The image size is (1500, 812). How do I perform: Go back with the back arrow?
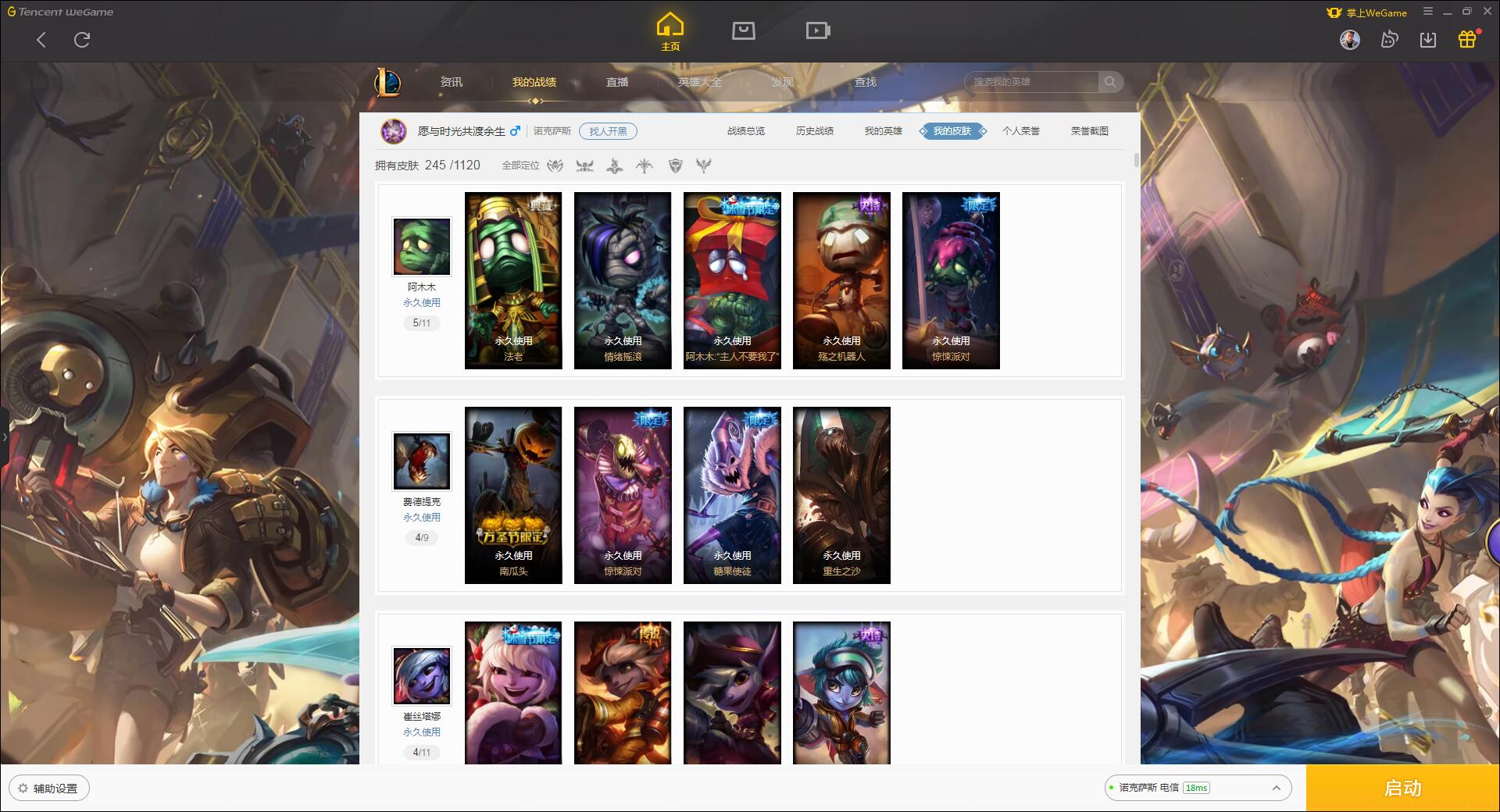click(x=41, y=40)
